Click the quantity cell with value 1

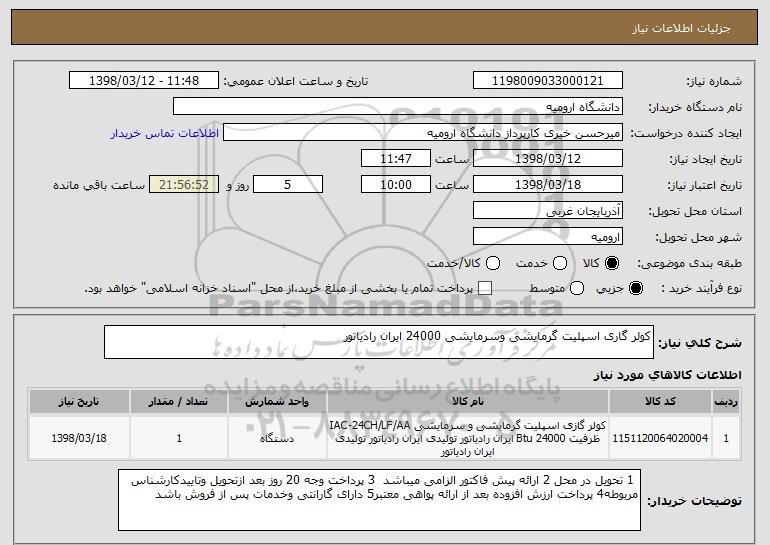coord(178,438)
